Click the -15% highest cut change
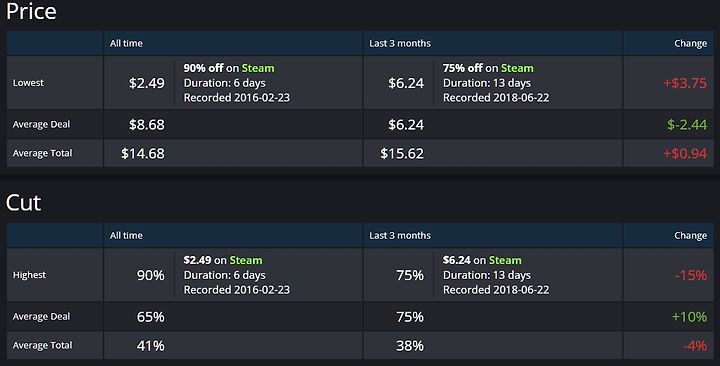720x366 pixels. (691, 275)
